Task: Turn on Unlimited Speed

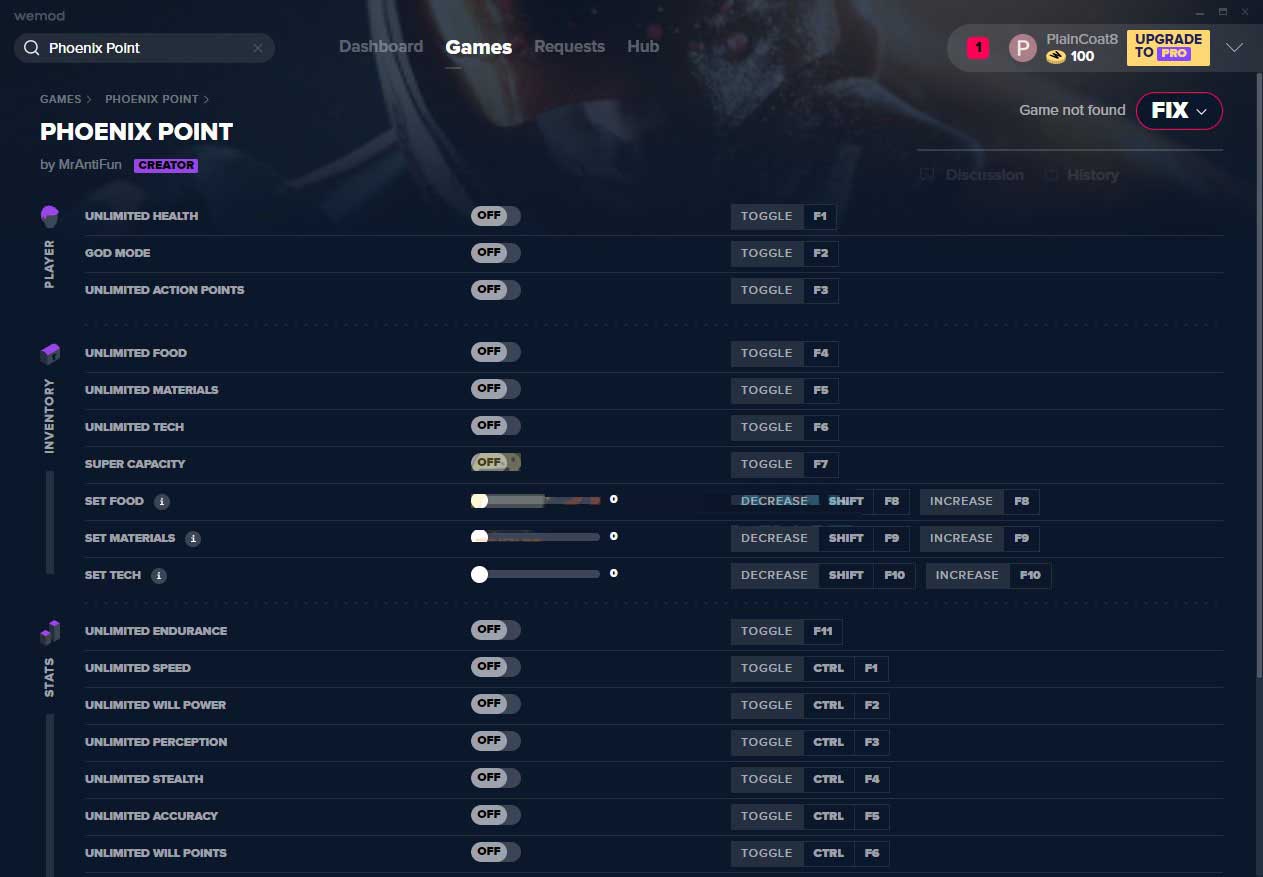Action: click(x=495, y=667)
